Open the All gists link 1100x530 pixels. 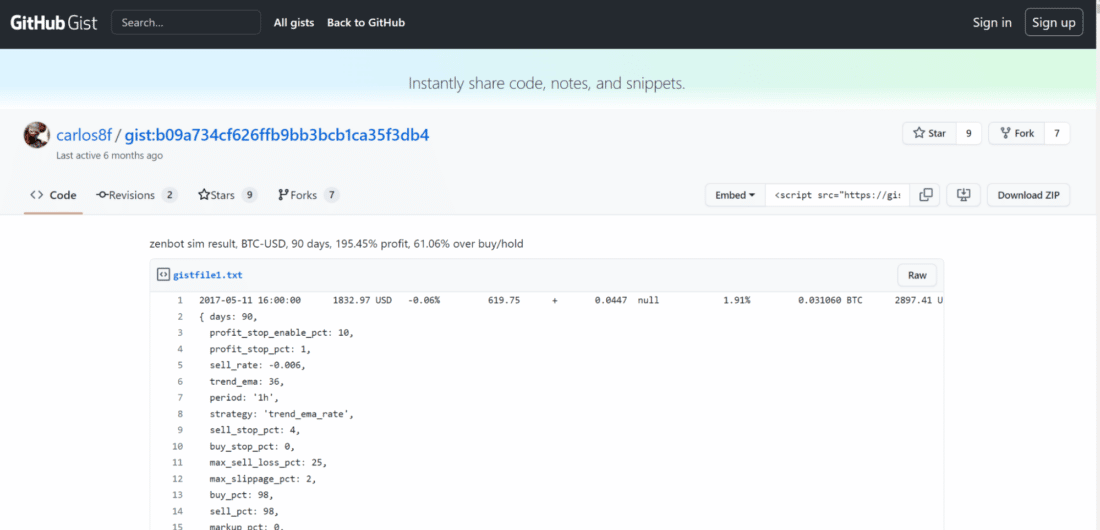[294, 23]
